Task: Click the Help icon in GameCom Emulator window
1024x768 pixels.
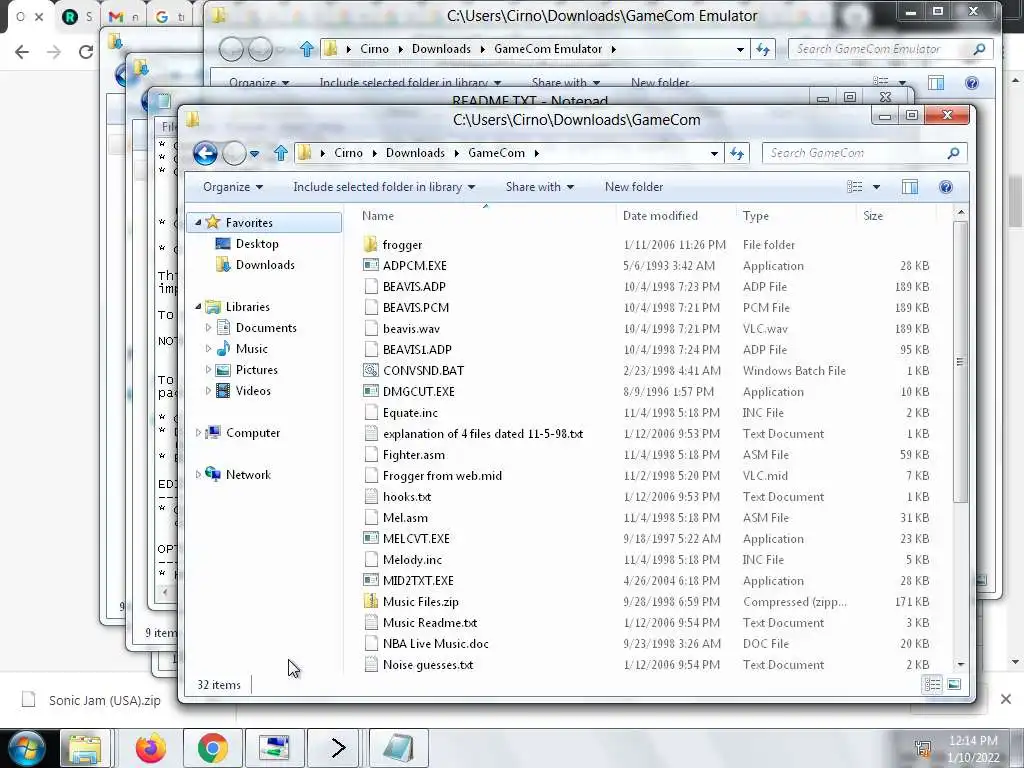Action: [972, 83]
